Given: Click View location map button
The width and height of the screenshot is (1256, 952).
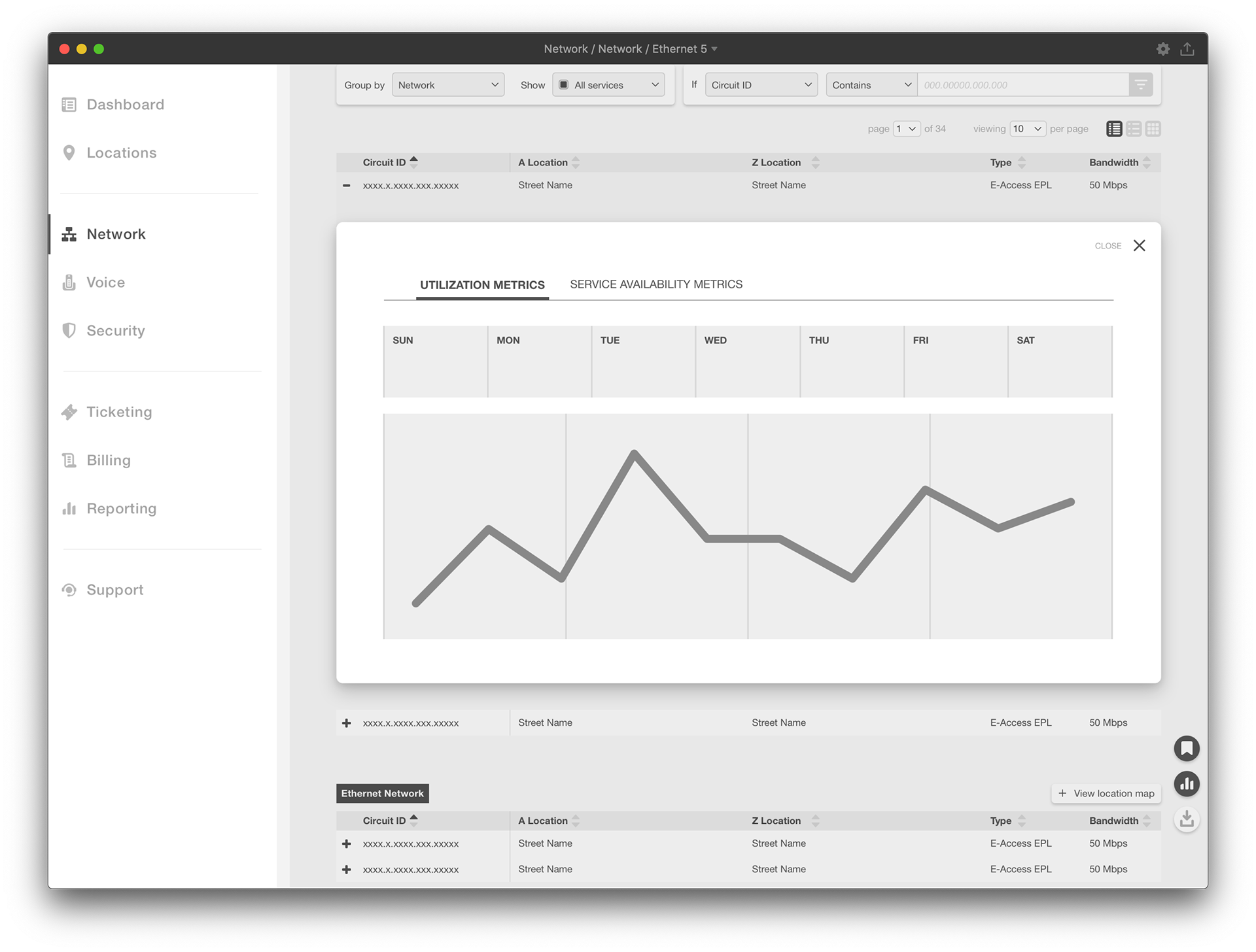Looking at the screenshot, I should pos(1106,793).
